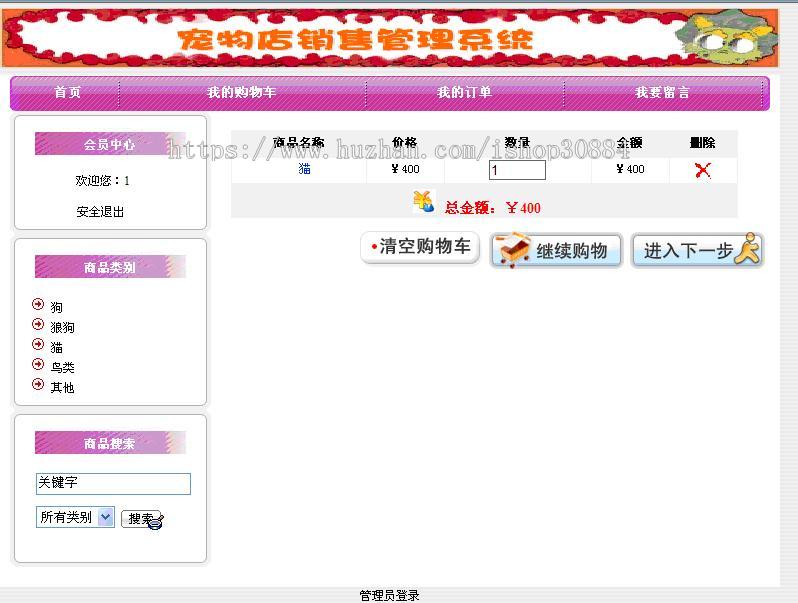This screenshot has height=603, width=798.
Task: Click the money icon next to 总金额
Action: pyautogui.click(x=423, y=202)
